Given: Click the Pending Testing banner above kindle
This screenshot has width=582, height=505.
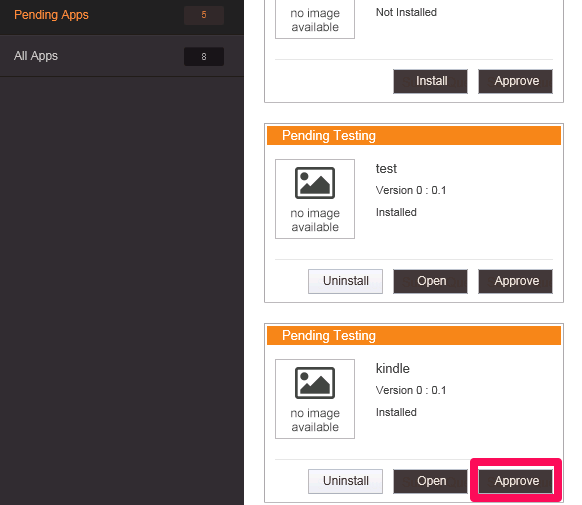Looking at the screenshot, I should click(x=414, y=335).
